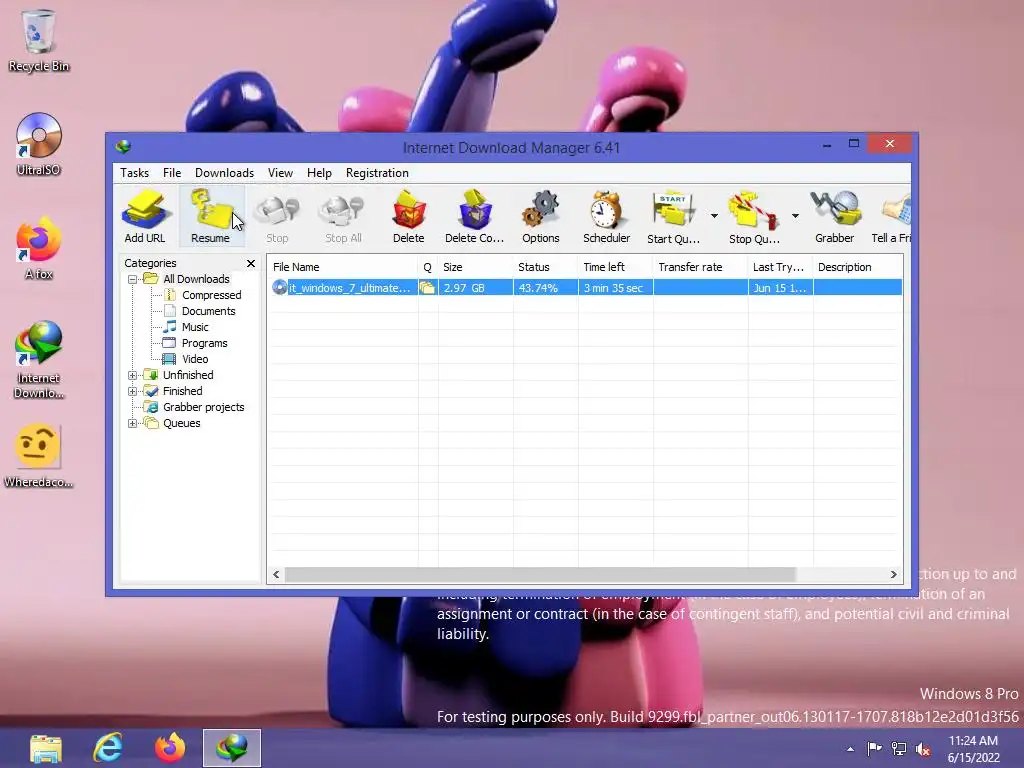Open the Options gear icon

click(541, 217)
